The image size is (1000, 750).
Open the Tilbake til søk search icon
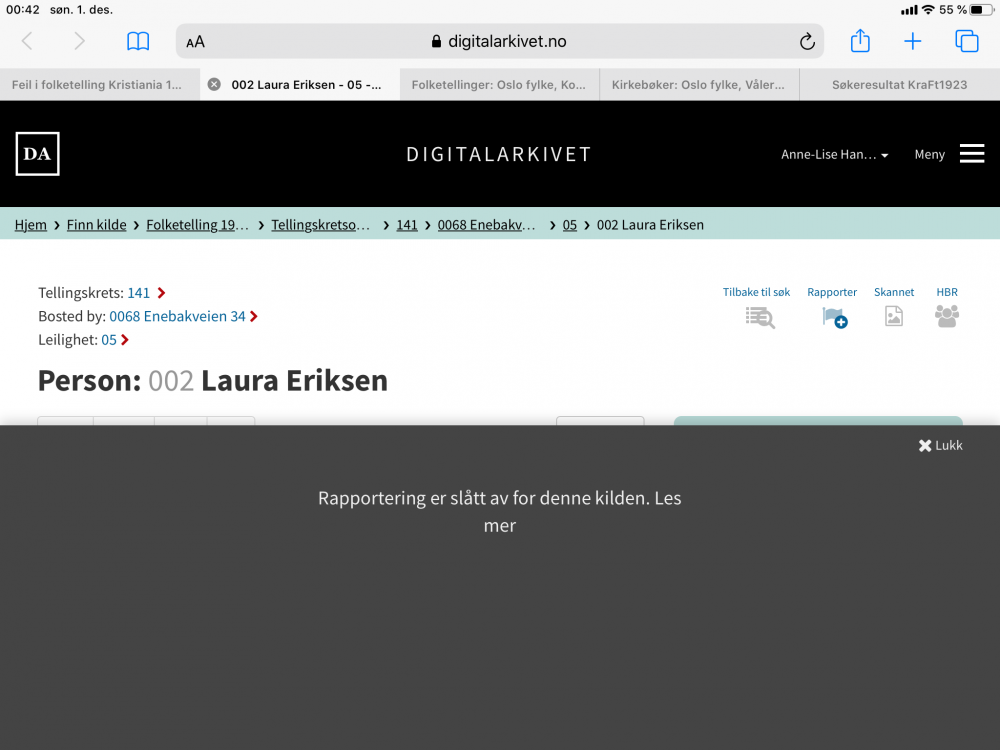[759, 316]
